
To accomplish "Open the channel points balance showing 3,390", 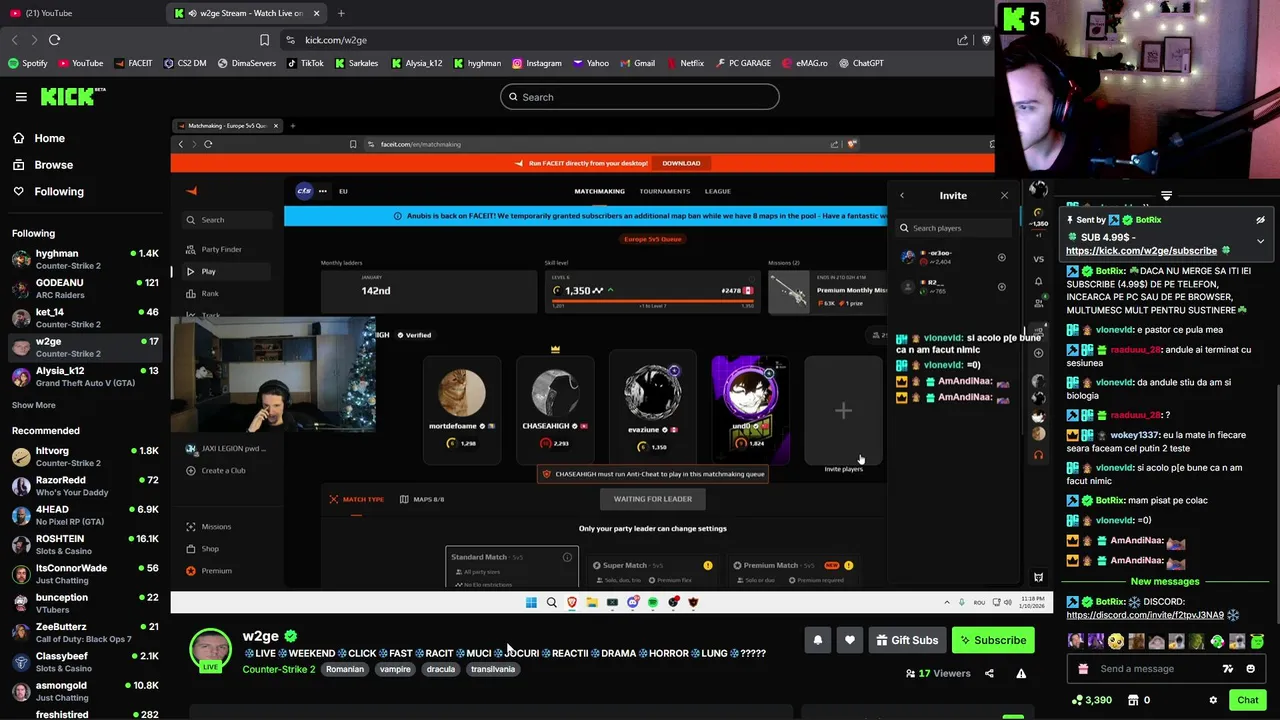I will (1091, 700).
